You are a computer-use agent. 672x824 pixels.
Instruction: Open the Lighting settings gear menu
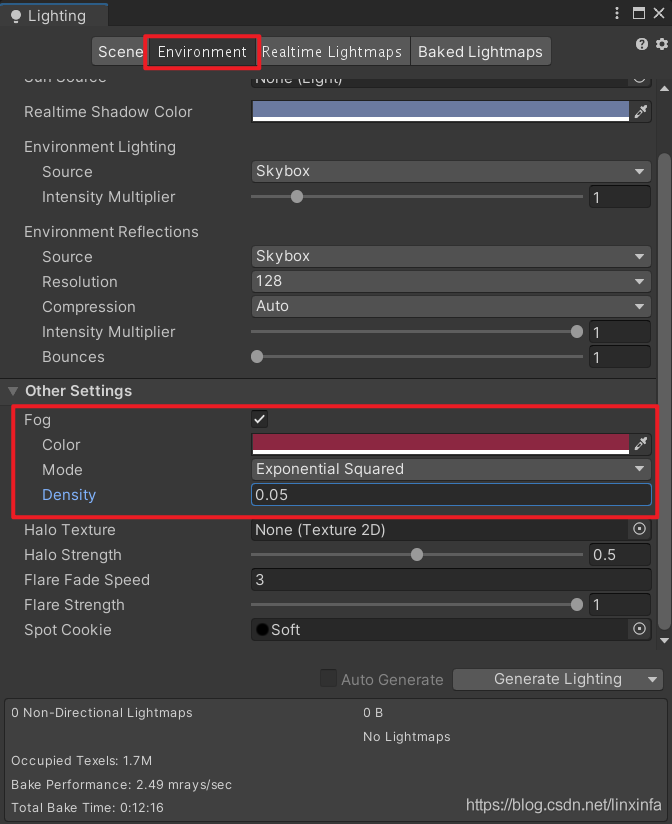661,44
